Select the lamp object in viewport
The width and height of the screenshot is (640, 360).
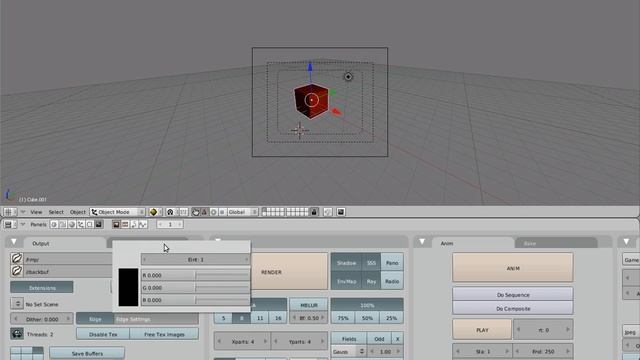[x=348, y=77]
